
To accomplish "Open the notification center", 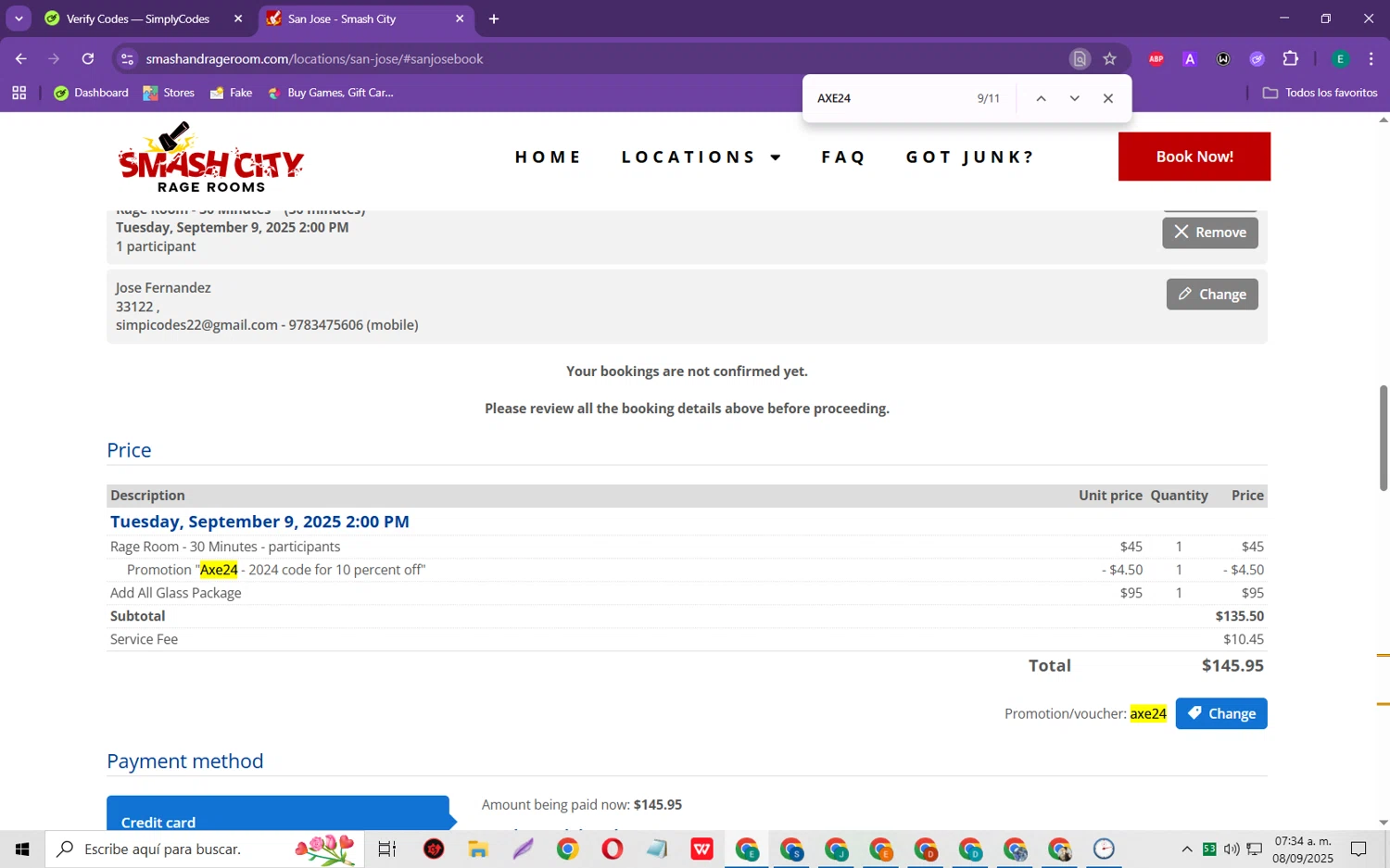I will click(1358, 849).
